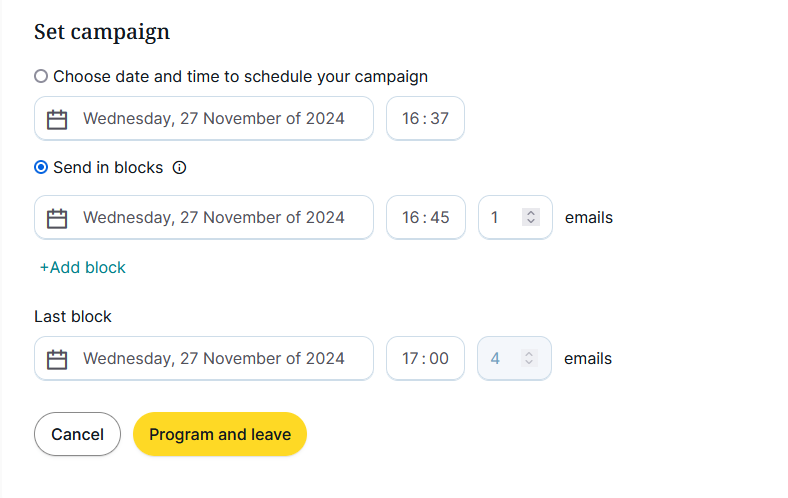788x498 pixels.
Task: Open scheduled campaign date picker field
Action: click(x=213, y=119)
